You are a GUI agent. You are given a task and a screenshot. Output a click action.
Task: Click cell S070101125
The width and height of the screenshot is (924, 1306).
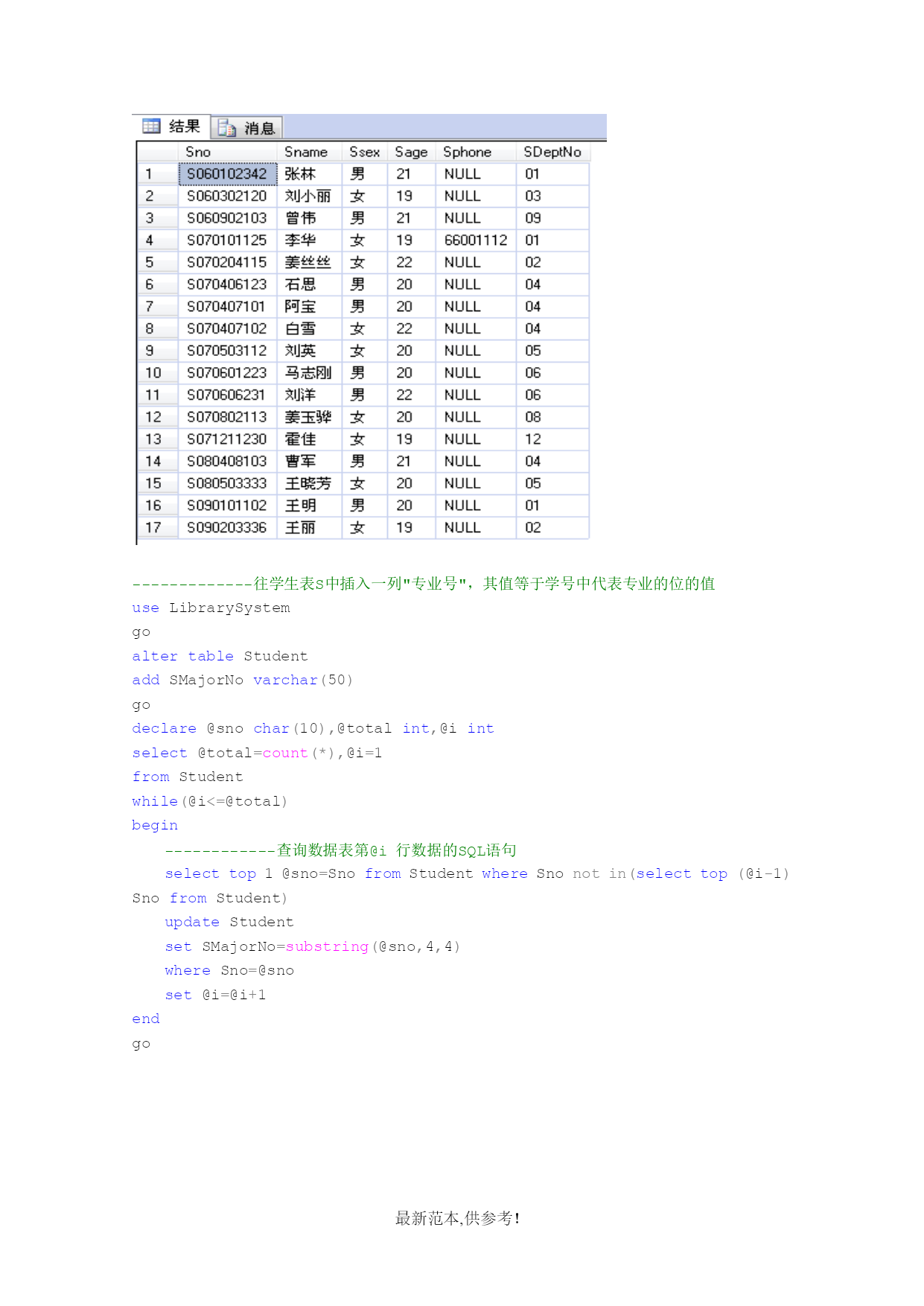coord(228,241)
